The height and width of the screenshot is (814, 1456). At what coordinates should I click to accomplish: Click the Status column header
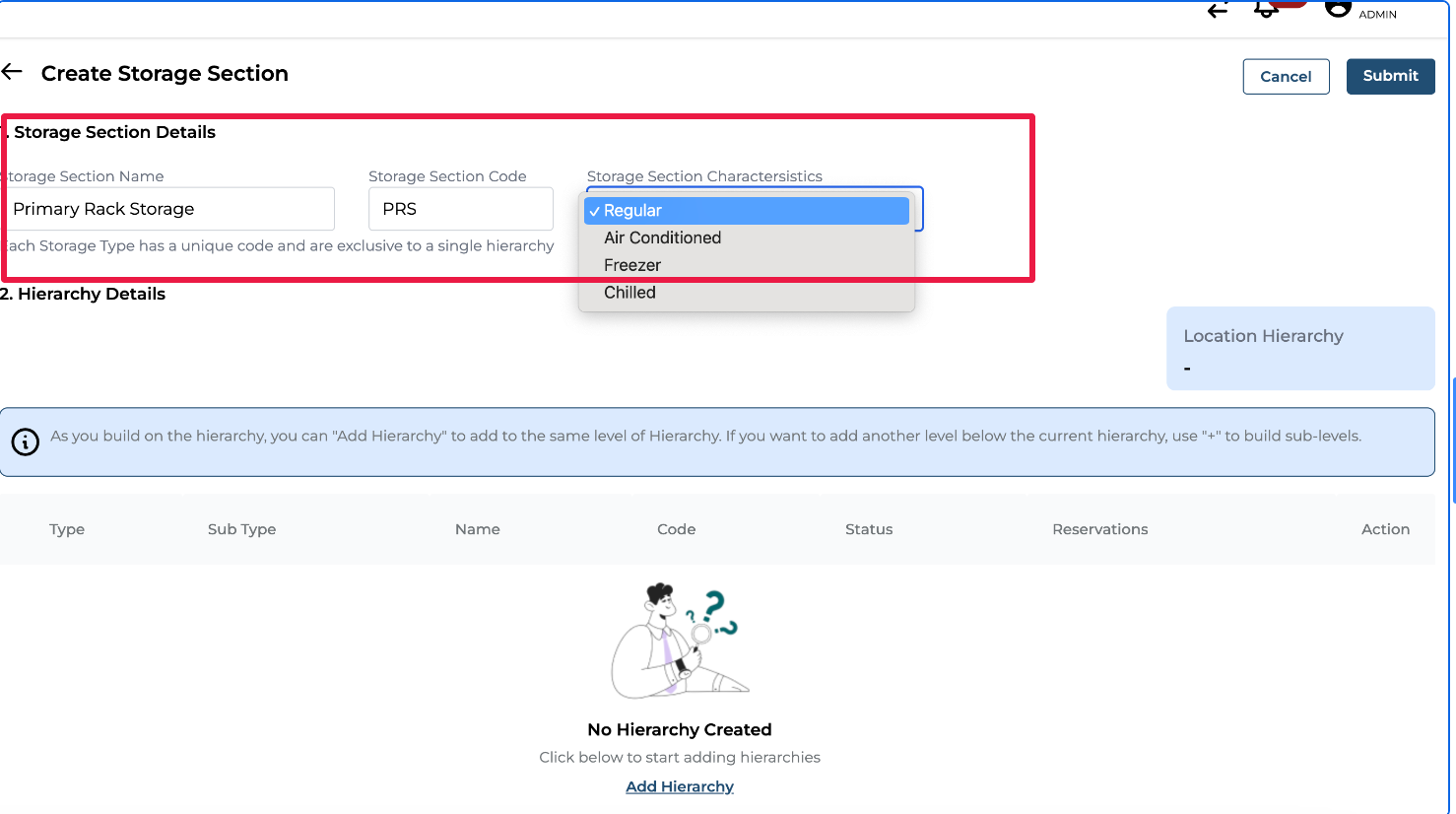click(869, 529)
